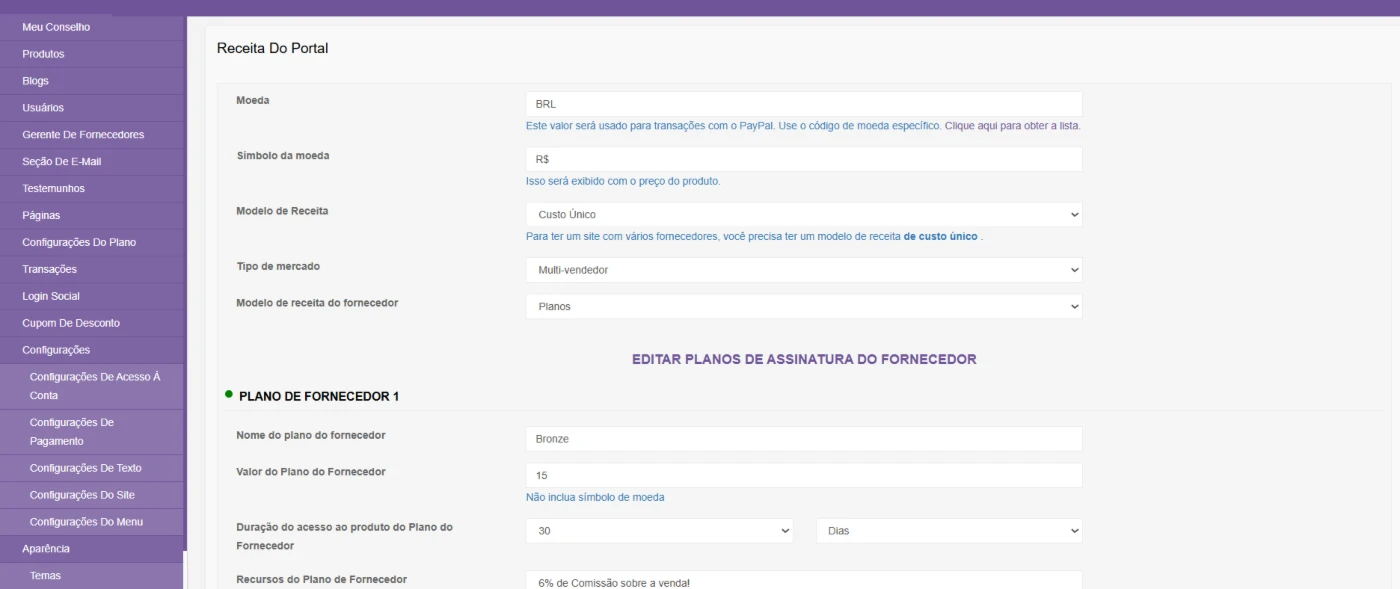This screenshot has height=589, width=1400.
Task: Open Seção De E-Mail
Action: coord(92,162)
